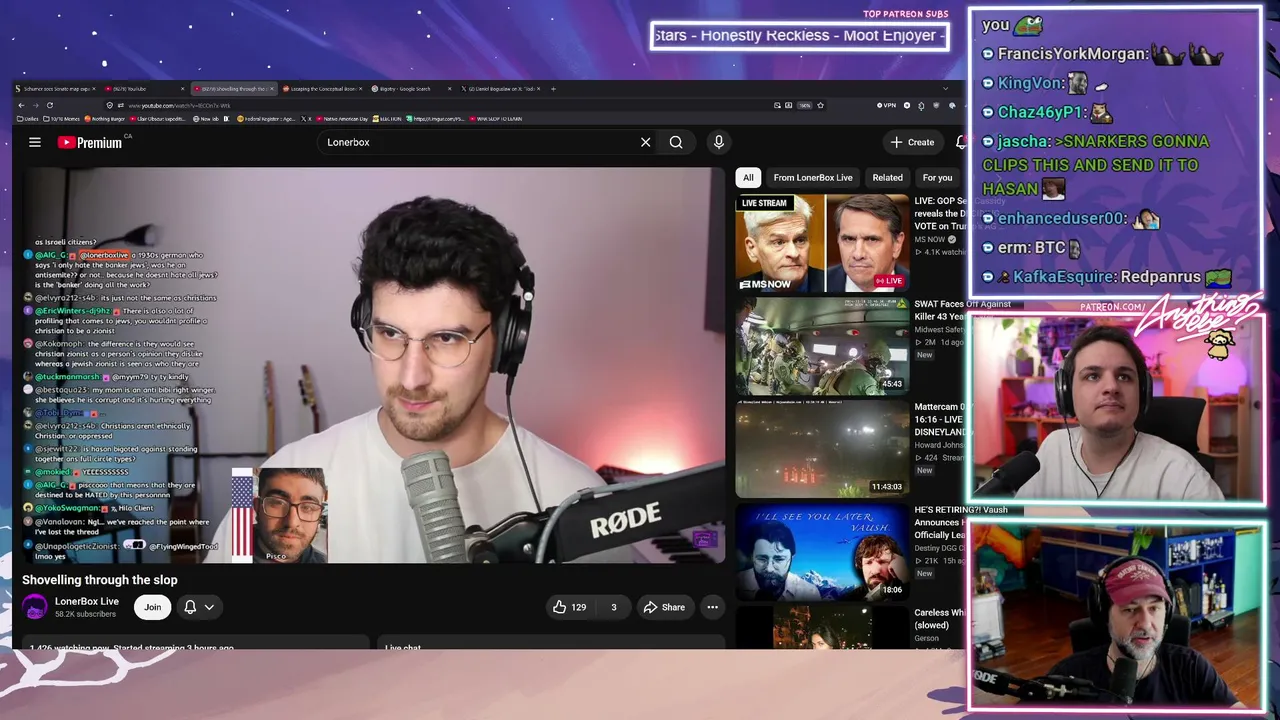Open YouTube notifications bell
Screen dimensions: 1280x720
pos(961,142)
